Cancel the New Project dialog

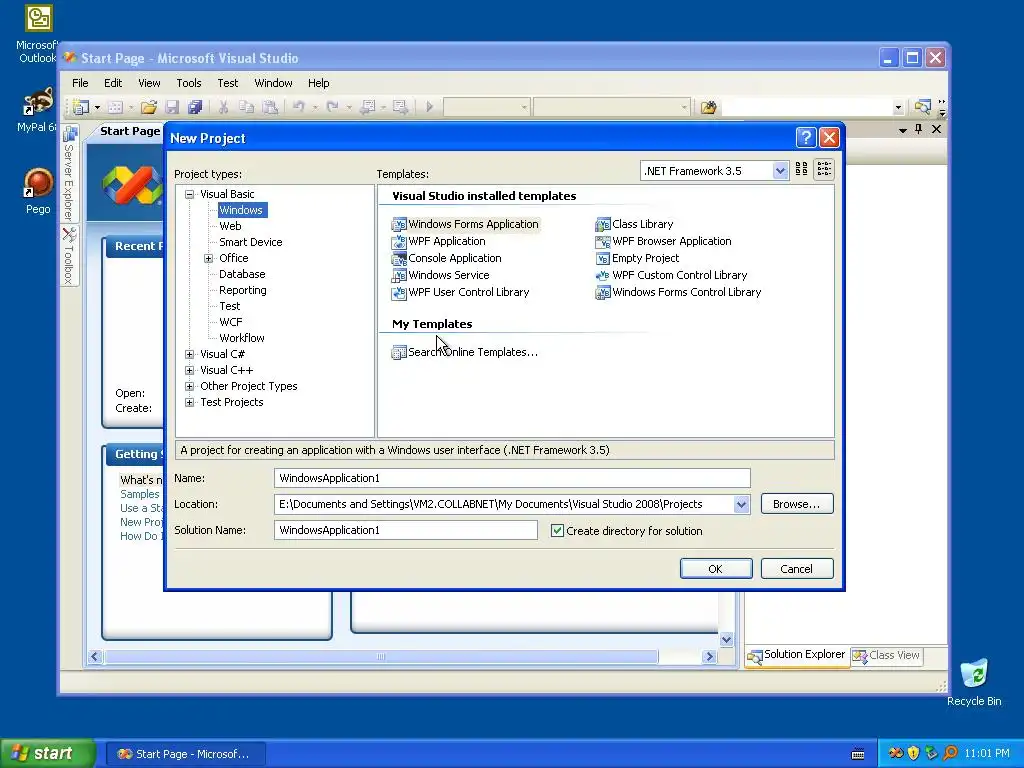(x=797, y=569)
